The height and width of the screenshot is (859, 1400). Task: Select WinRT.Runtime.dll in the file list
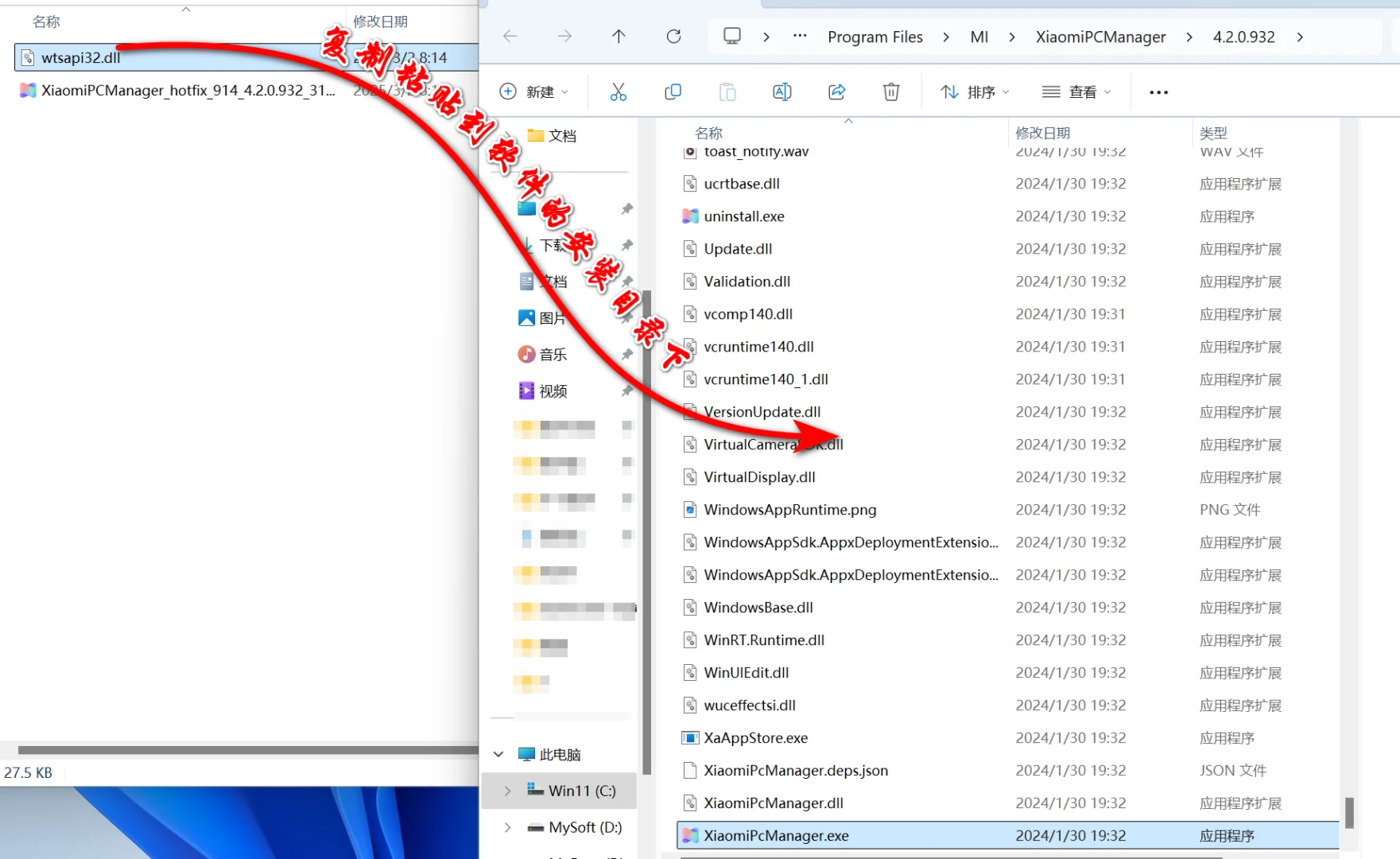coord(764,640)
